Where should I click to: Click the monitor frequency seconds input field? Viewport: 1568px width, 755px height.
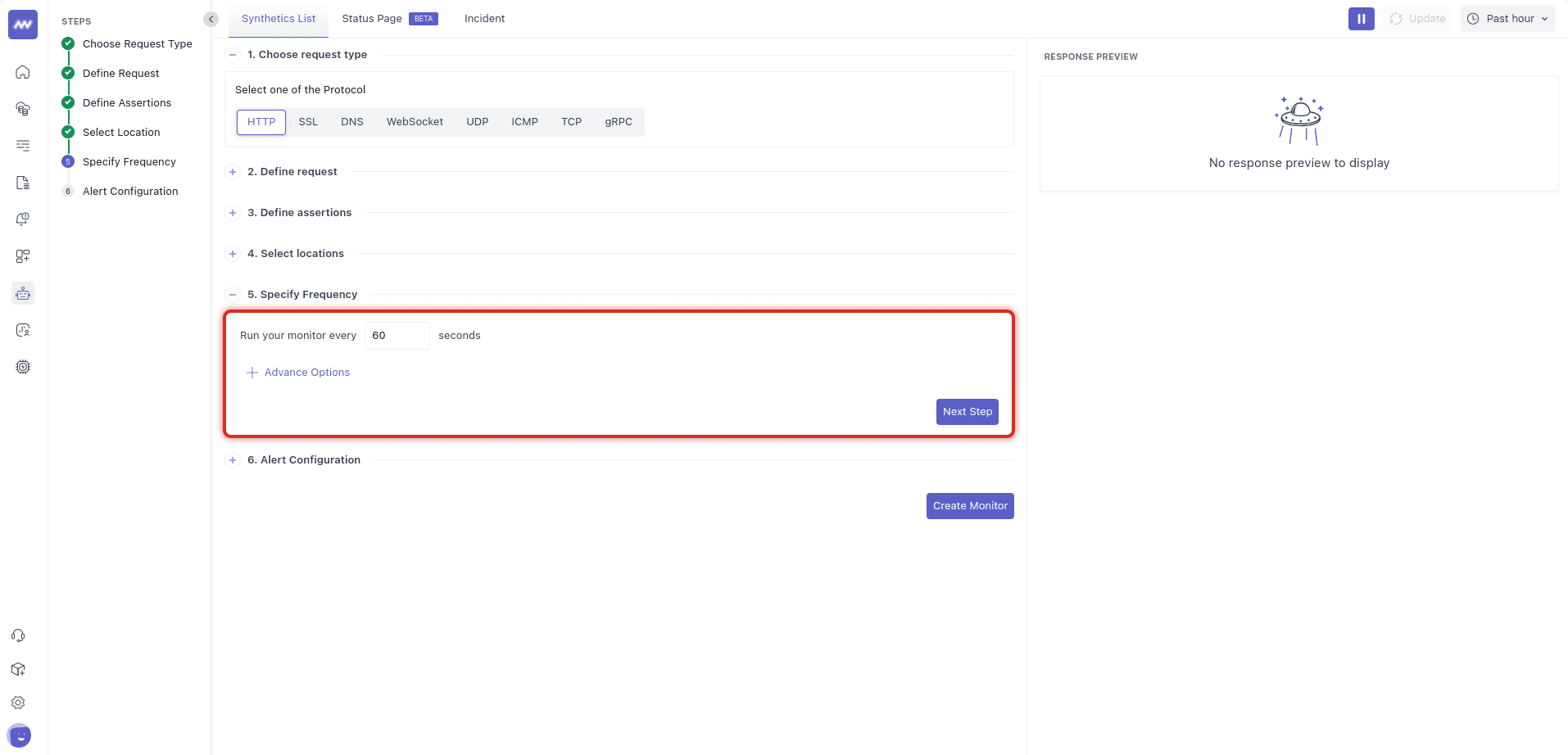(397, 336)
